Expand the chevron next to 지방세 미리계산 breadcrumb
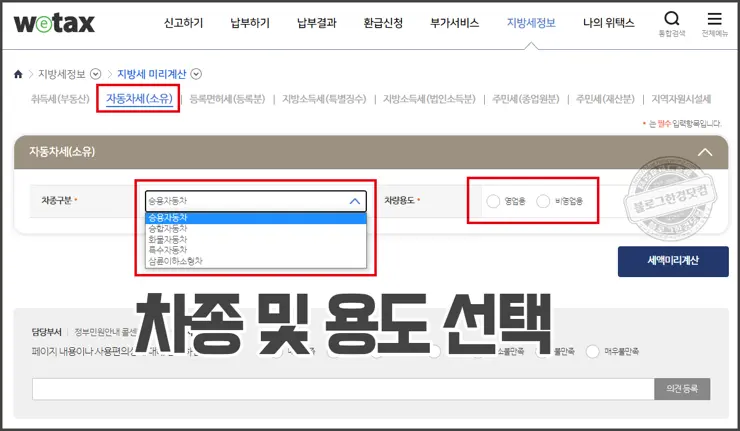Image resolution: width=740 pixels, height=431 pixels. click(x=196, y=74)
